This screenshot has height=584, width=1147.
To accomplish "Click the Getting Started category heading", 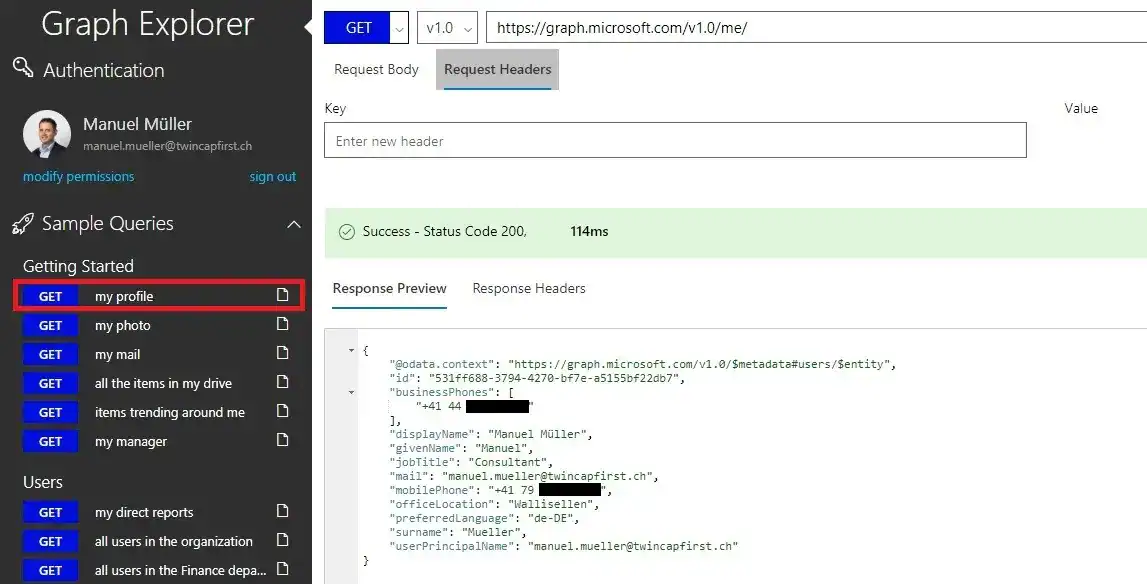I will (x=78, y=266).
